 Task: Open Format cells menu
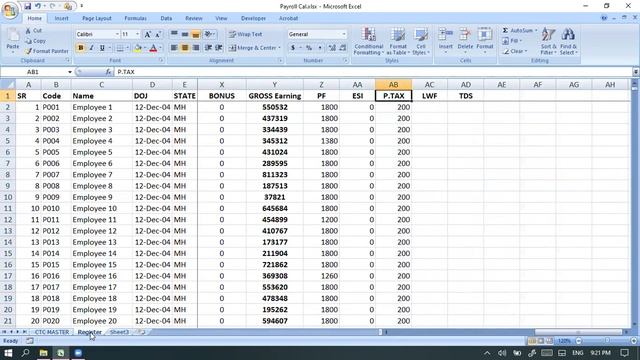point(485,41)
